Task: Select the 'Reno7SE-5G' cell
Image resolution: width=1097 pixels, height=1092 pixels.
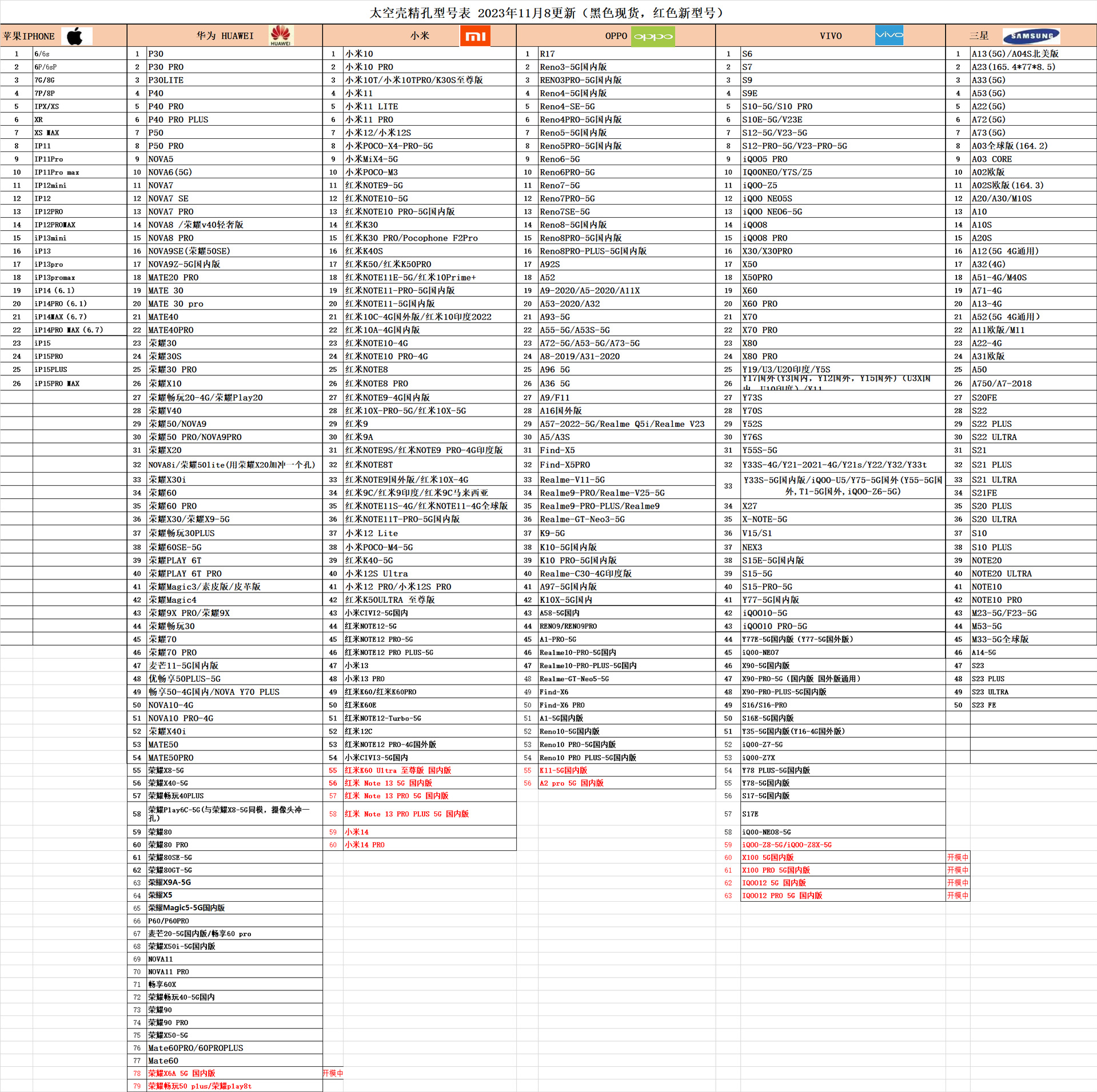Action: click(627, 211)
